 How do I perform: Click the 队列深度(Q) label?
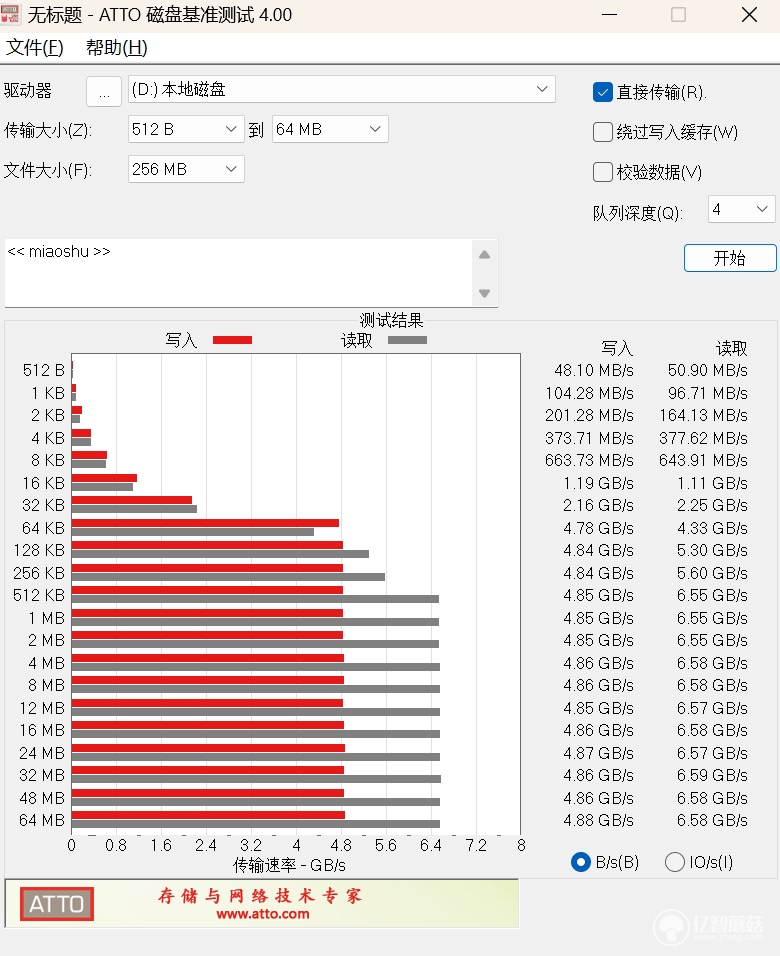click(638, 213)
